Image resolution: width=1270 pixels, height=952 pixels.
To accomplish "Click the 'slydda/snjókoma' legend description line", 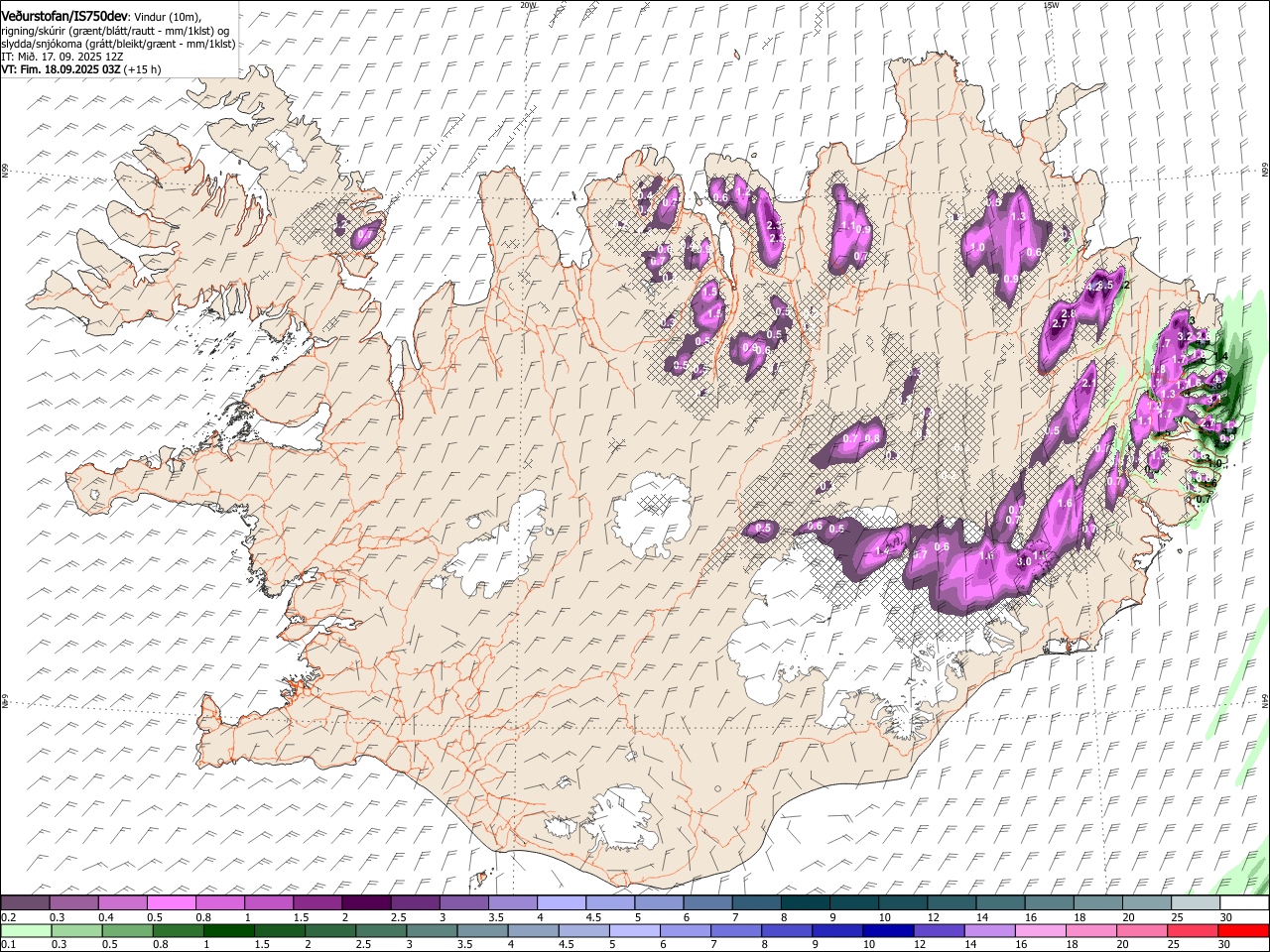I will click(x=118, y=44).
